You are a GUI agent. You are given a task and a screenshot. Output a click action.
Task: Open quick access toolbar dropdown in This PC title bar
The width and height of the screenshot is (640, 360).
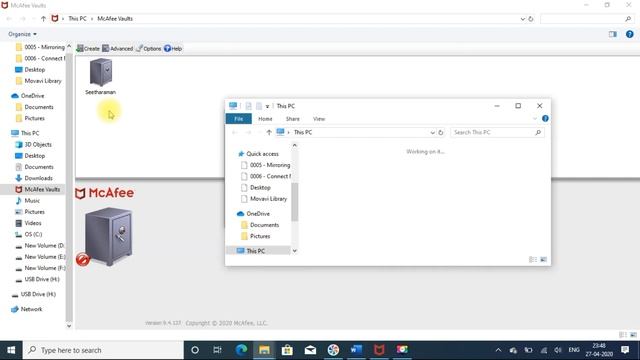pos(267,106)
